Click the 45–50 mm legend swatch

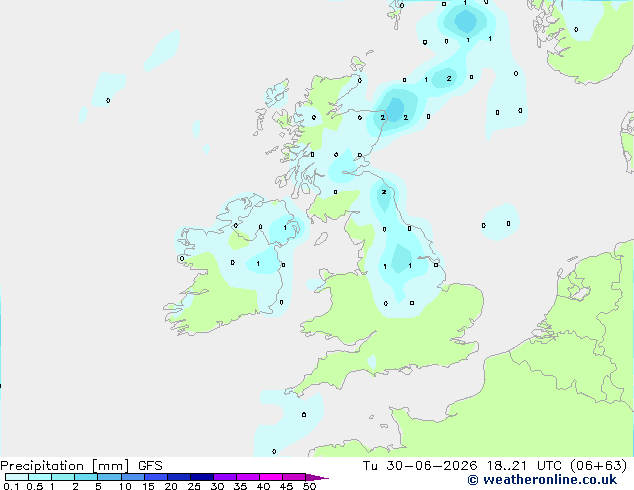click(x=294, y=477)
